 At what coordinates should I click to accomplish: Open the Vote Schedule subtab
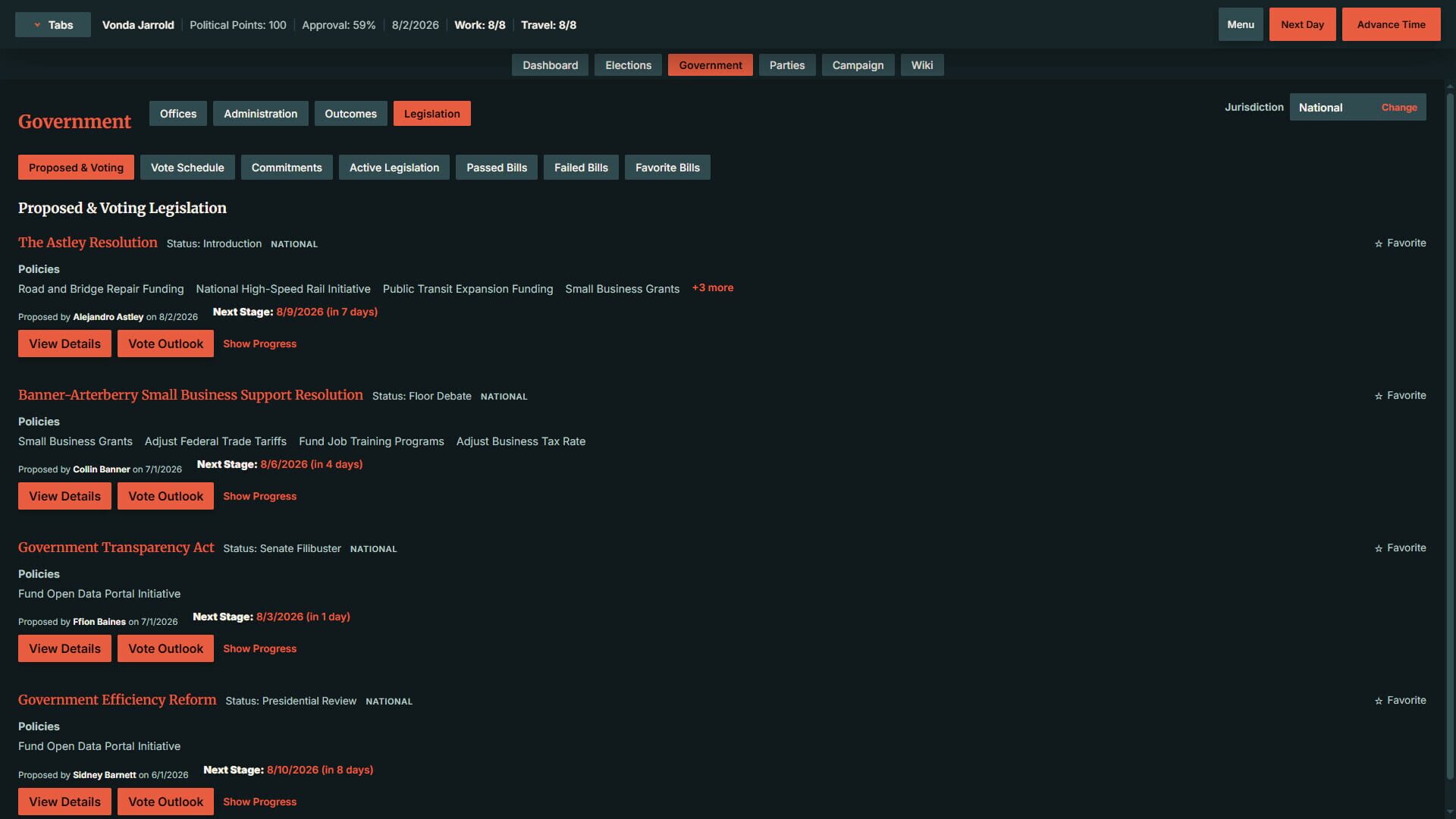(187, 168)
